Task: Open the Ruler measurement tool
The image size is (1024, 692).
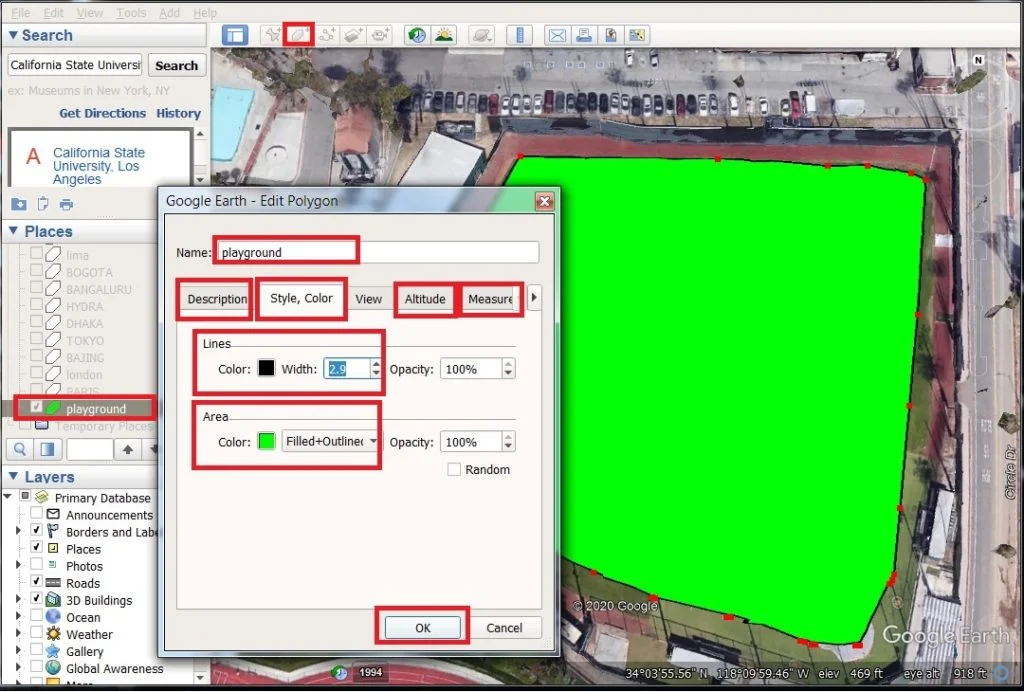Action: tap(518, 35)
